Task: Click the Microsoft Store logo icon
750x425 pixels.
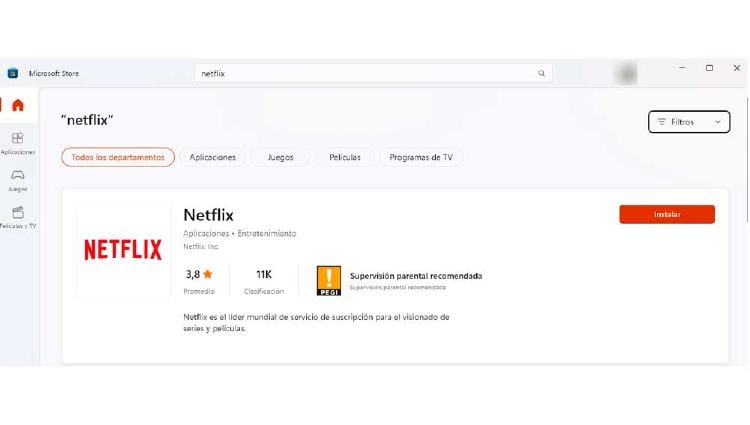Action: [13, 73]
